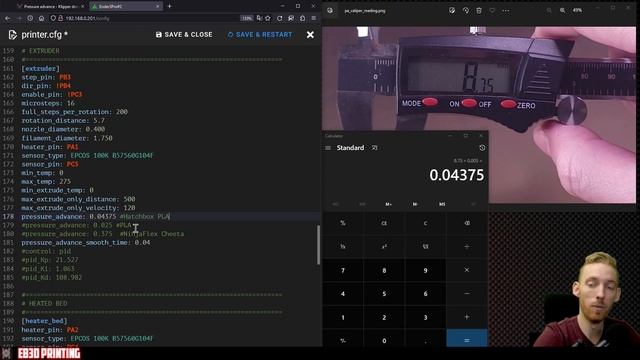Screen dimensions: 640x360
Task: Click the minus key in Calculator
Action: point(467,293)
